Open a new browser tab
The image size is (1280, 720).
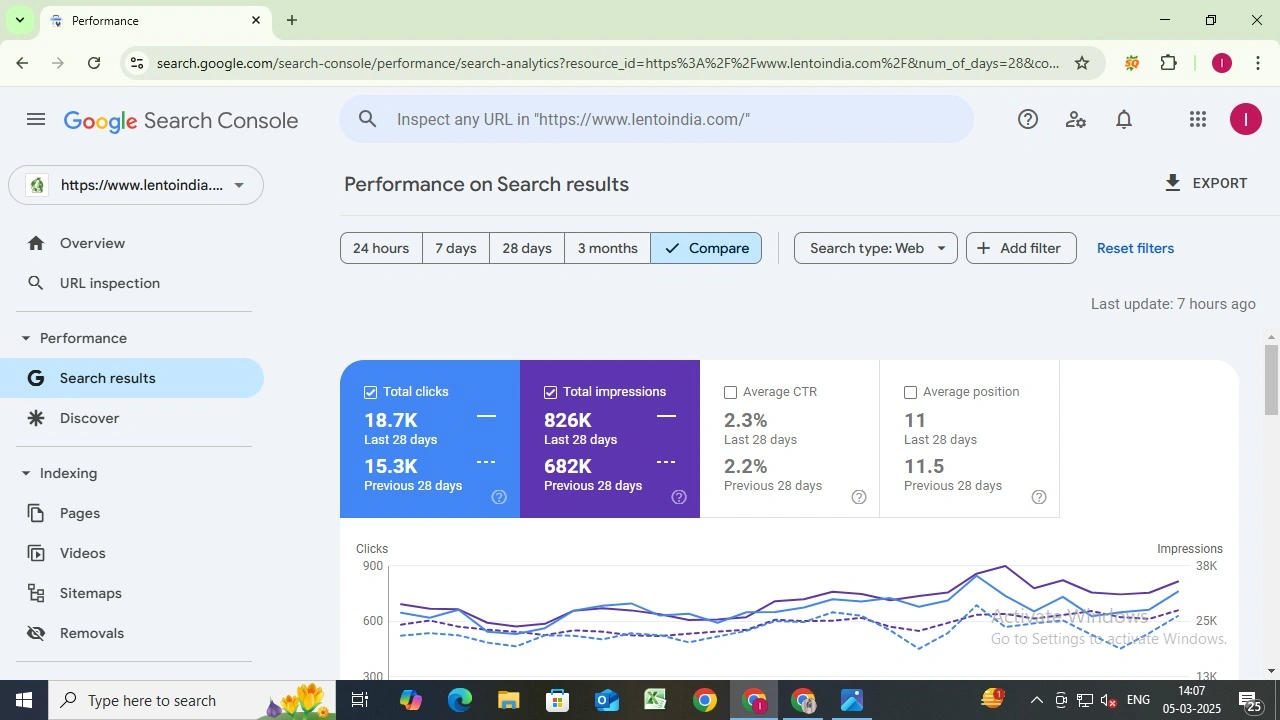pyautogui.click(x=292, y=20)
